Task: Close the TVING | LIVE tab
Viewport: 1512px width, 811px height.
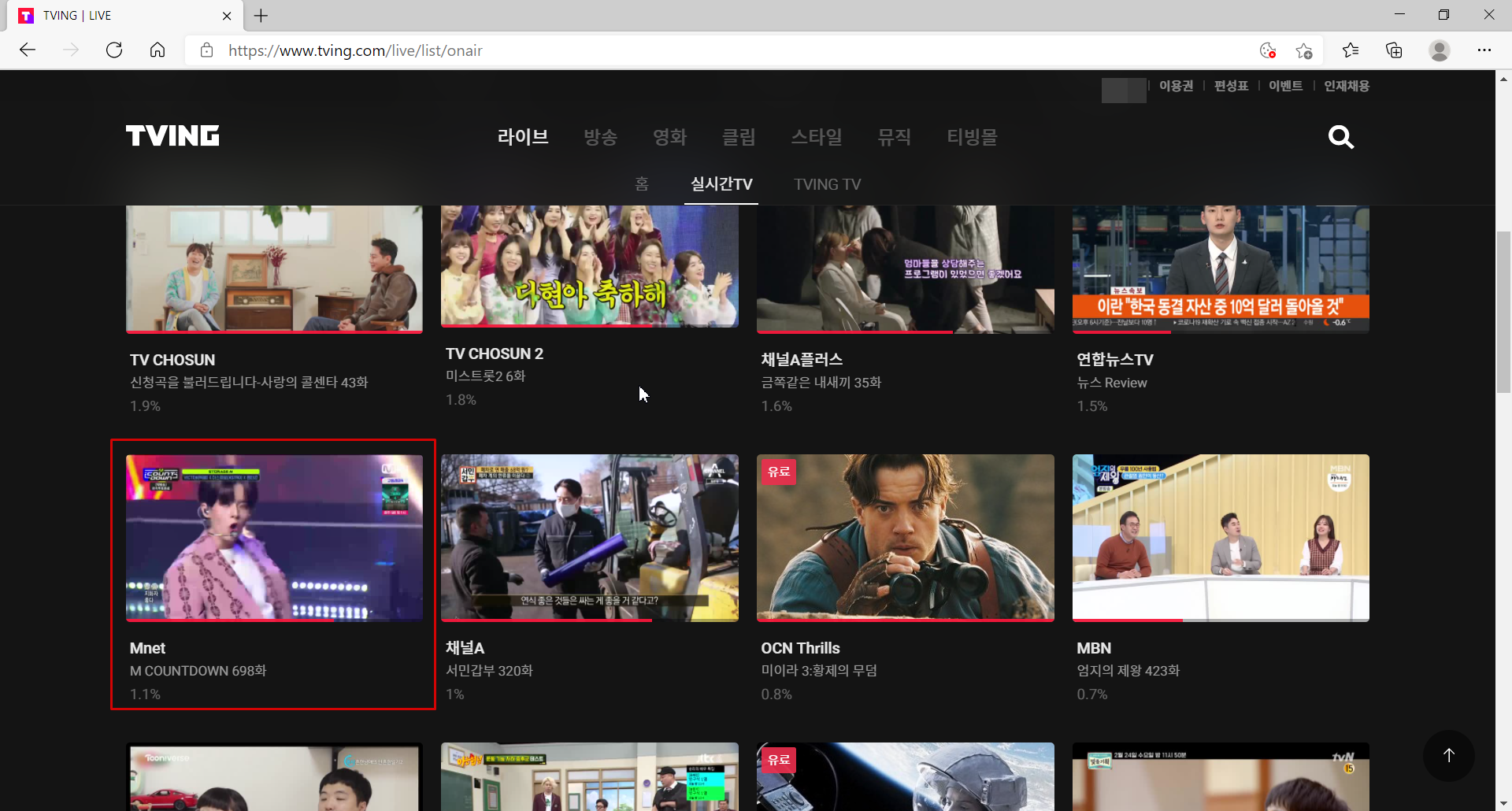Action: pyautogui.click(x=227, y=16)
